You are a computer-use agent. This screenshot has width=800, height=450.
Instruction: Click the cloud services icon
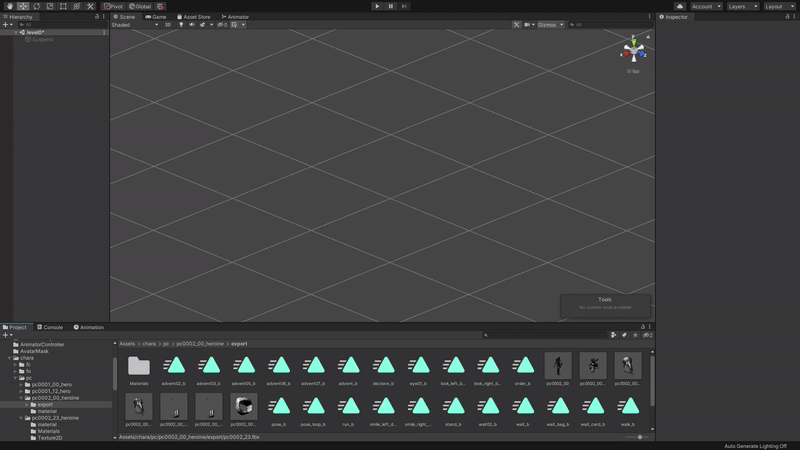680,6
